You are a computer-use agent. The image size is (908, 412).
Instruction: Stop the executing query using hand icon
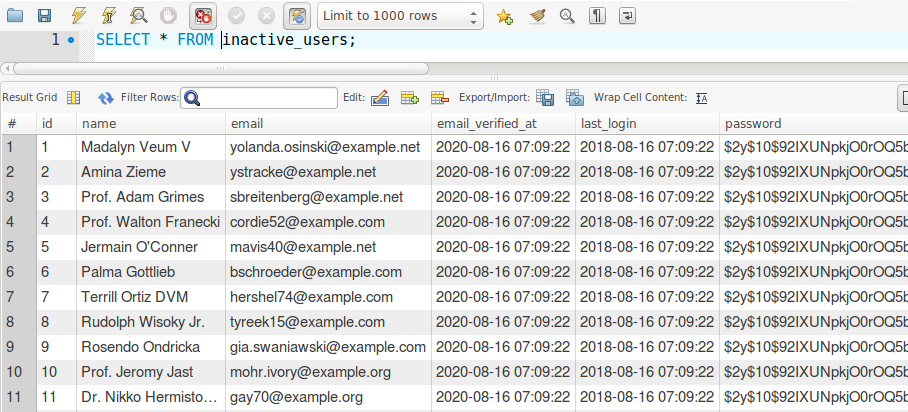pos(168,16)
